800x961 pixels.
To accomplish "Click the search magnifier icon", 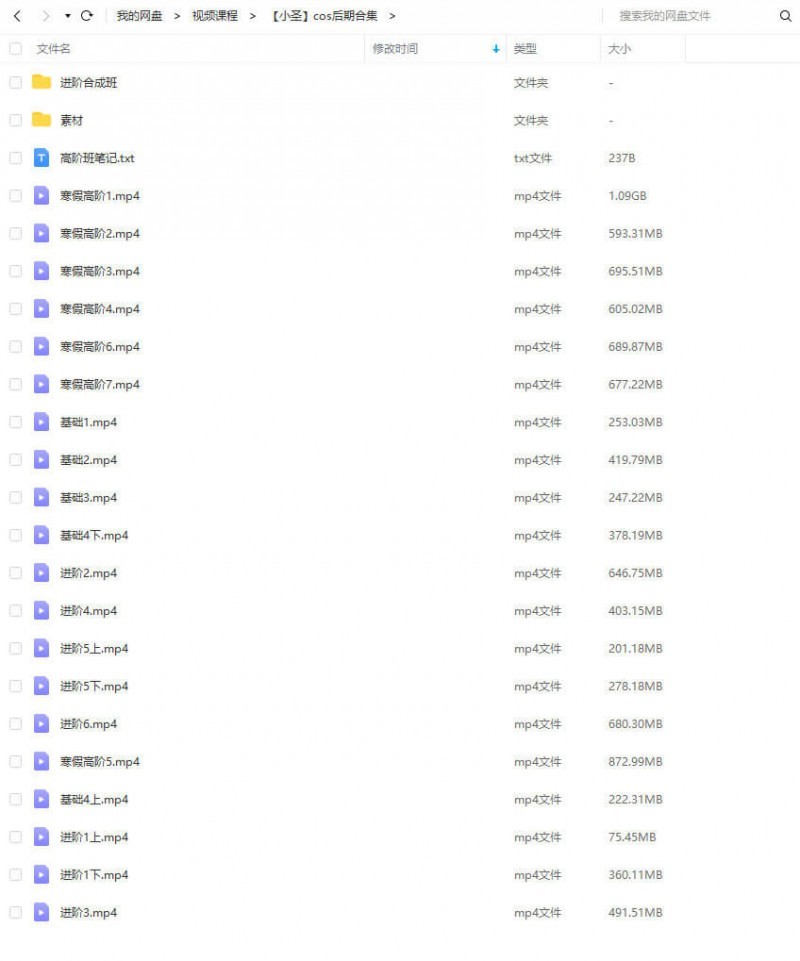I will click(x=785, y=16).
